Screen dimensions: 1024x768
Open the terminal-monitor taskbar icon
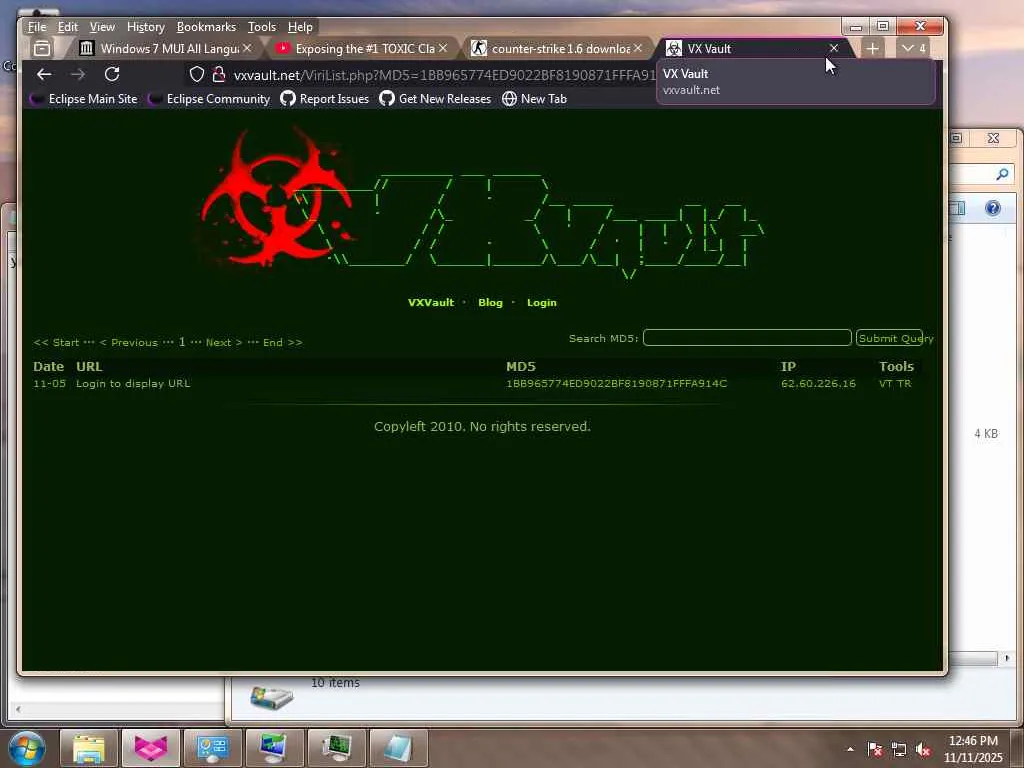coord(336,748)
